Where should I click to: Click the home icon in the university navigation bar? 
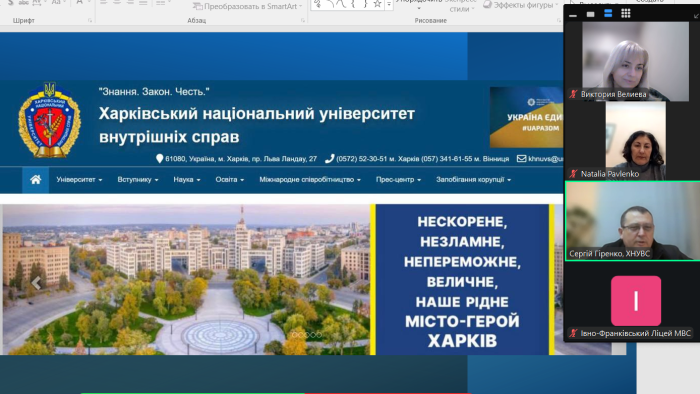[36, 179]
